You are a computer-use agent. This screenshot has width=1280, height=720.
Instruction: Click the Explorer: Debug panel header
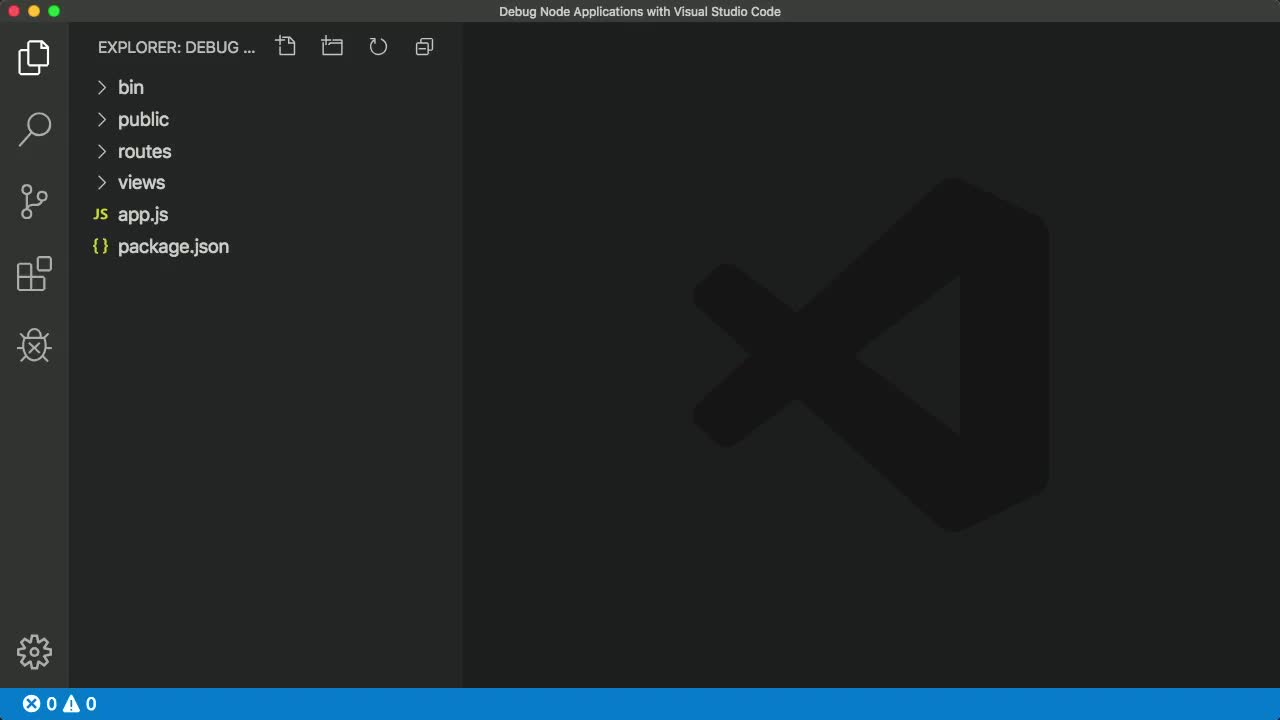point(176,47)
